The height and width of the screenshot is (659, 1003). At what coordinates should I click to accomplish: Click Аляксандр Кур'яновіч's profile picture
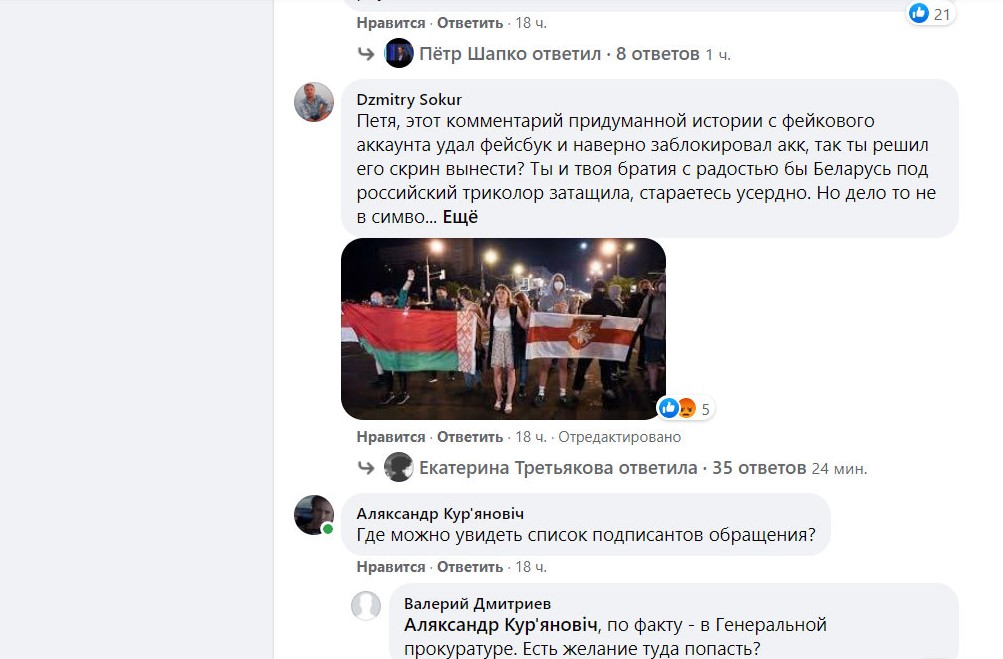313,515
